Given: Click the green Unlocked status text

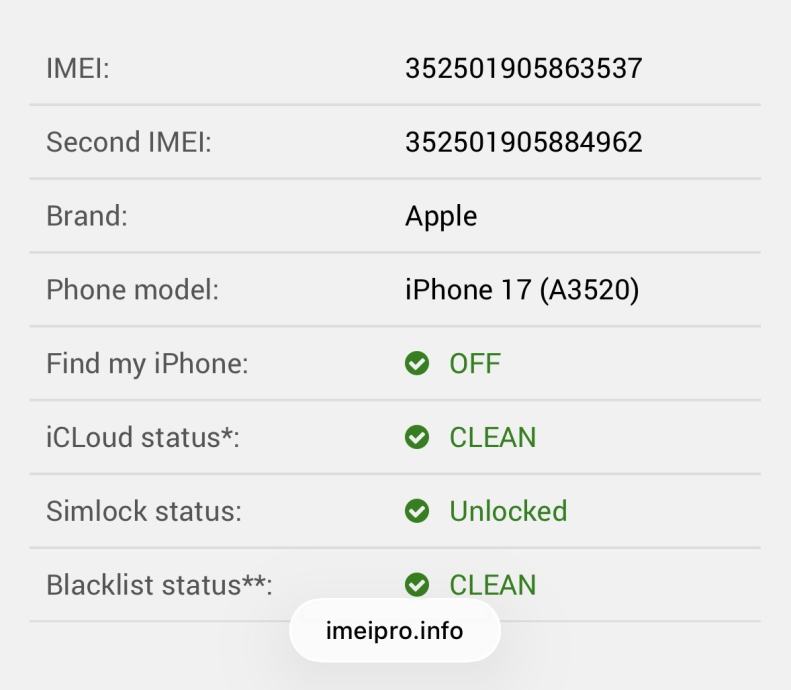Looking at the screenshot, I should 508,511.
